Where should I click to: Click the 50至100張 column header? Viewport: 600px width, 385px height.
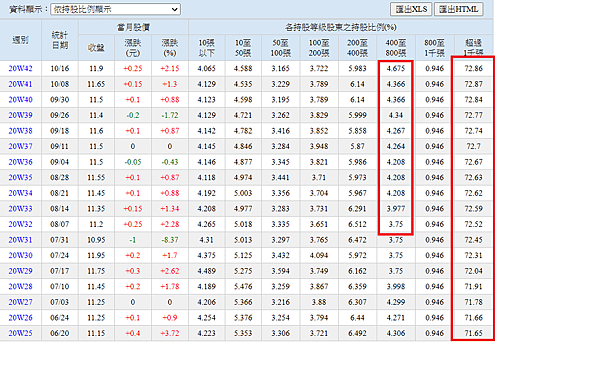(281, 48)
